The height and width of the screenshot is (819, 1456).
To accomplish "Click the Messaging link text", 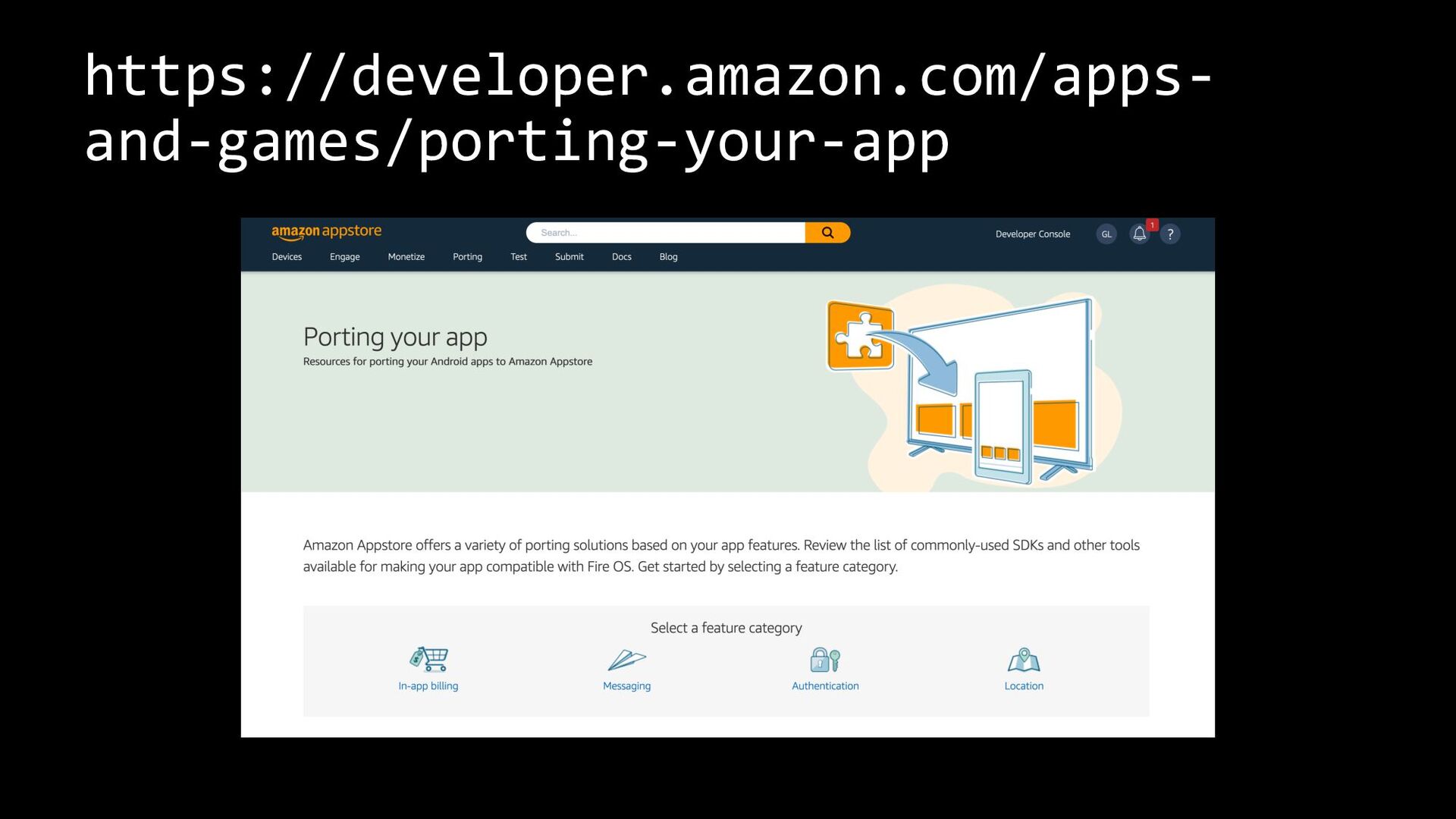I will 627,686.
